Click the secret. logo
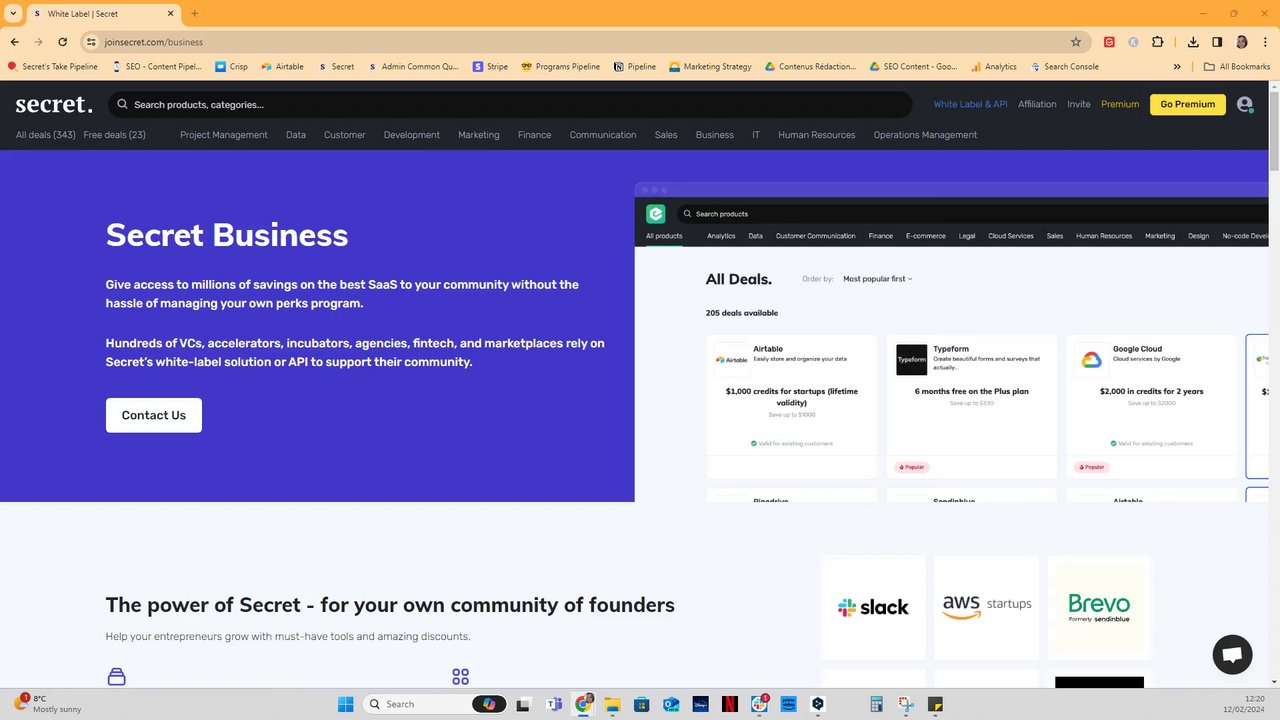The width and height of the screenshot is (1280, 720). coord(54,104)
